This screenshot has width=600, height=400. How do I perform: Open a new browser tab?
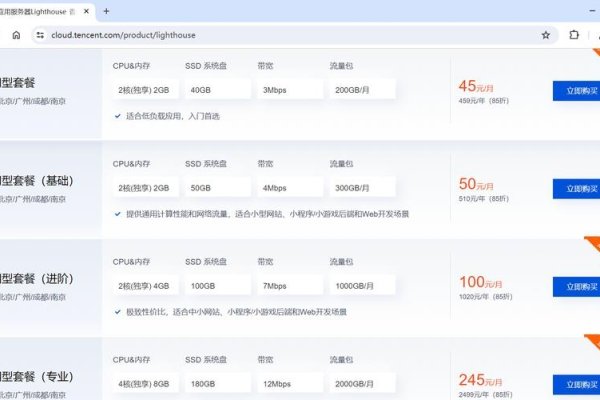(x=106, y=11)
